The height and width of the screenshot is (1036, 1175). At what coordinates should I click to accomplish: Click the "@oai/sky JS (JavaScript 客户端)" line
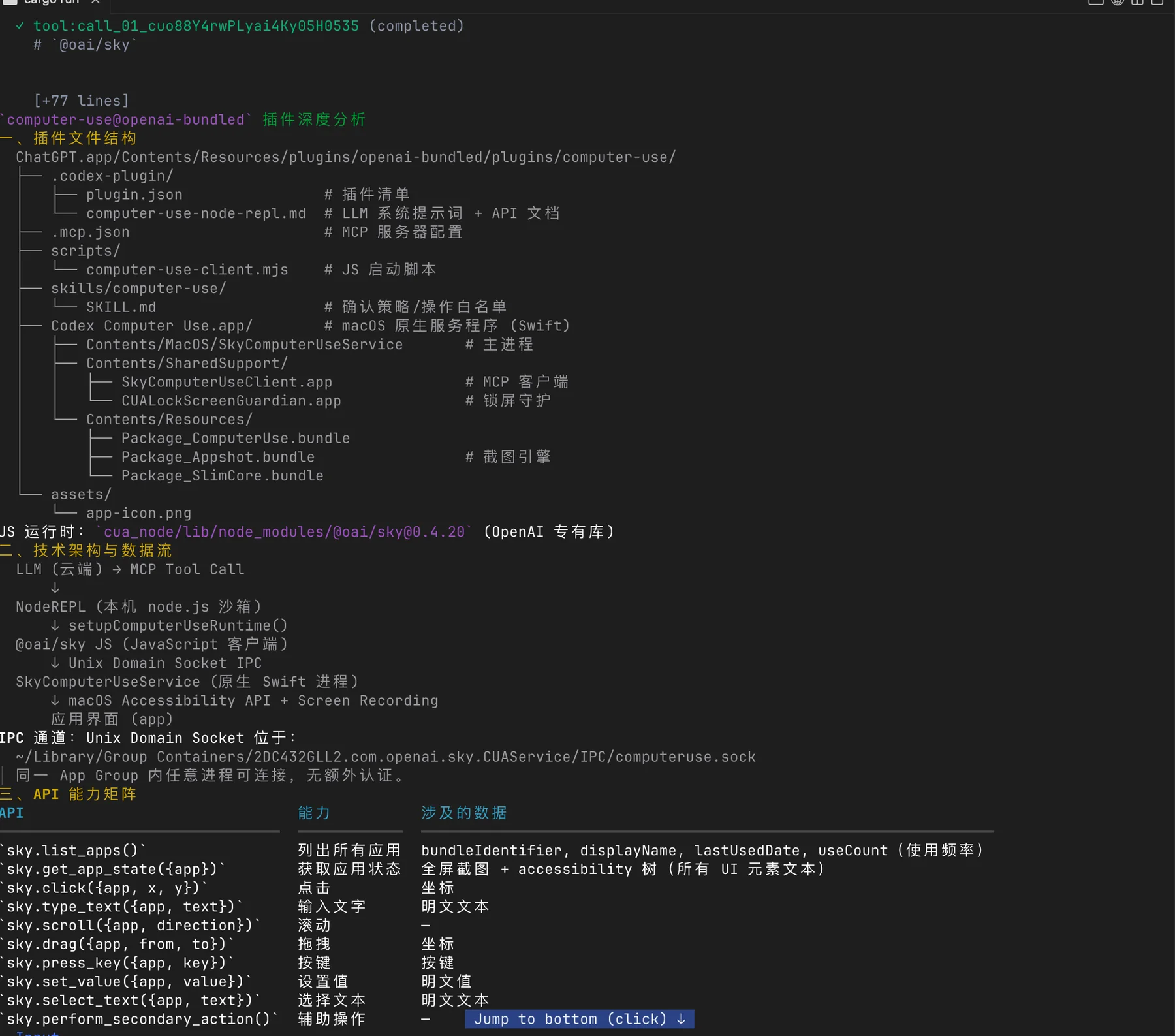[152, 644]
